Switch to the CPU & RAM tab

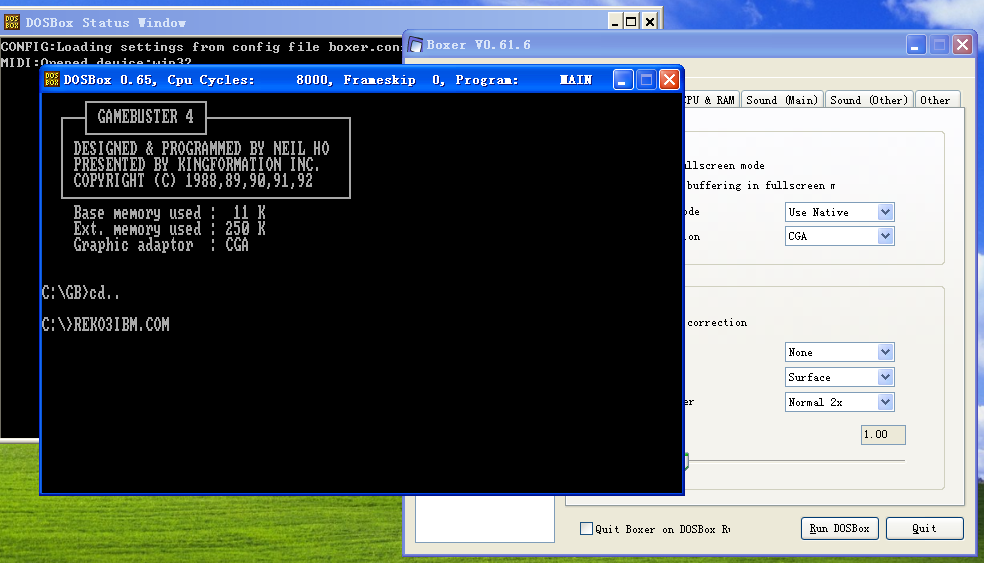click(x=710, y=100)
